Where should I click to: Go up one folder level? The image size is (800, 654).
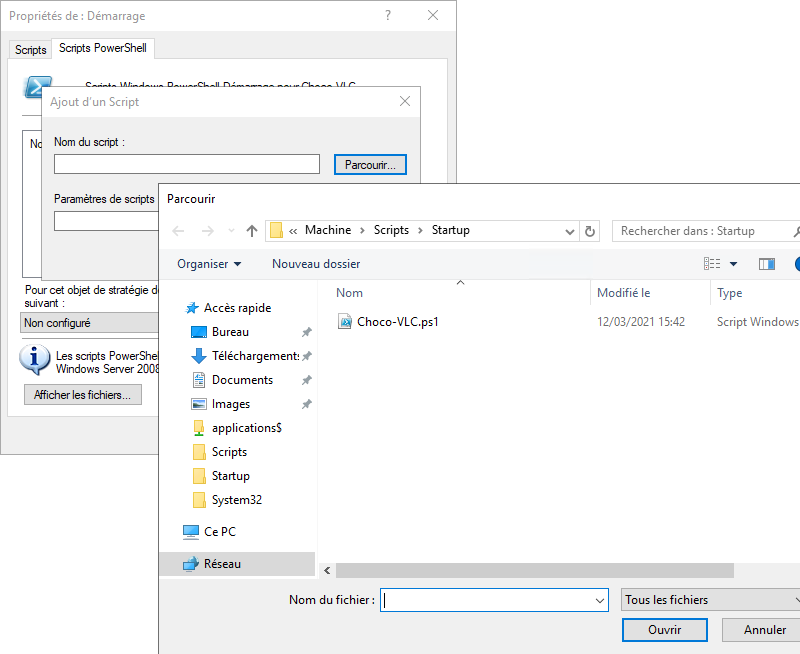252,231
